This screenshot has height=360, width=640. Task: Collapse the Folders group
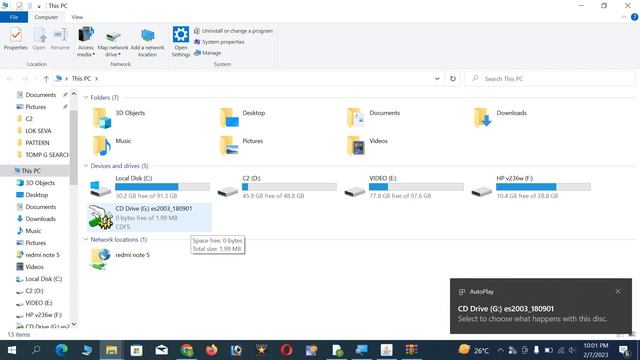(x=86, y=98)
